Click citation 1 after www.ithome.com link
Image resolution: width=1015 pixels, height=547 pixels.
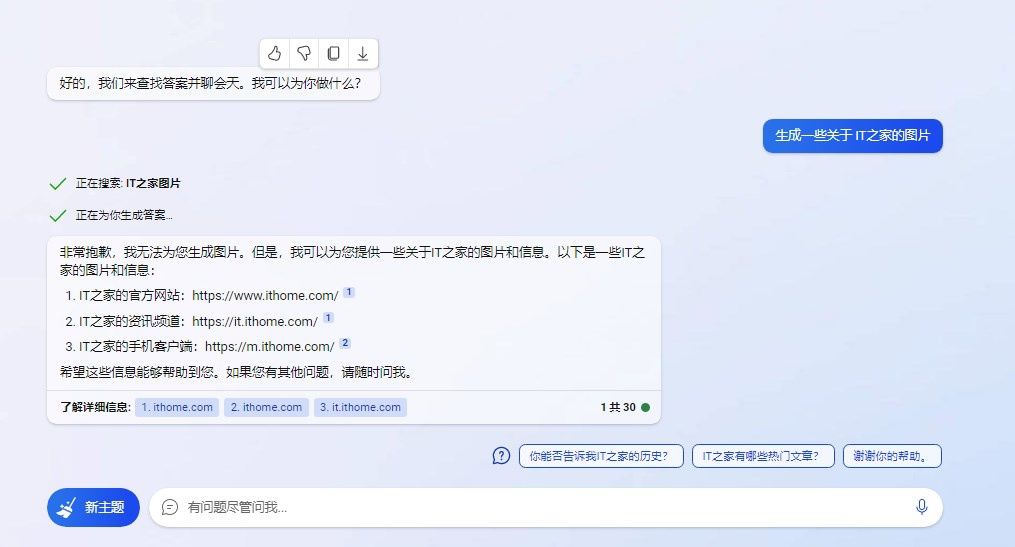(349, 292)
